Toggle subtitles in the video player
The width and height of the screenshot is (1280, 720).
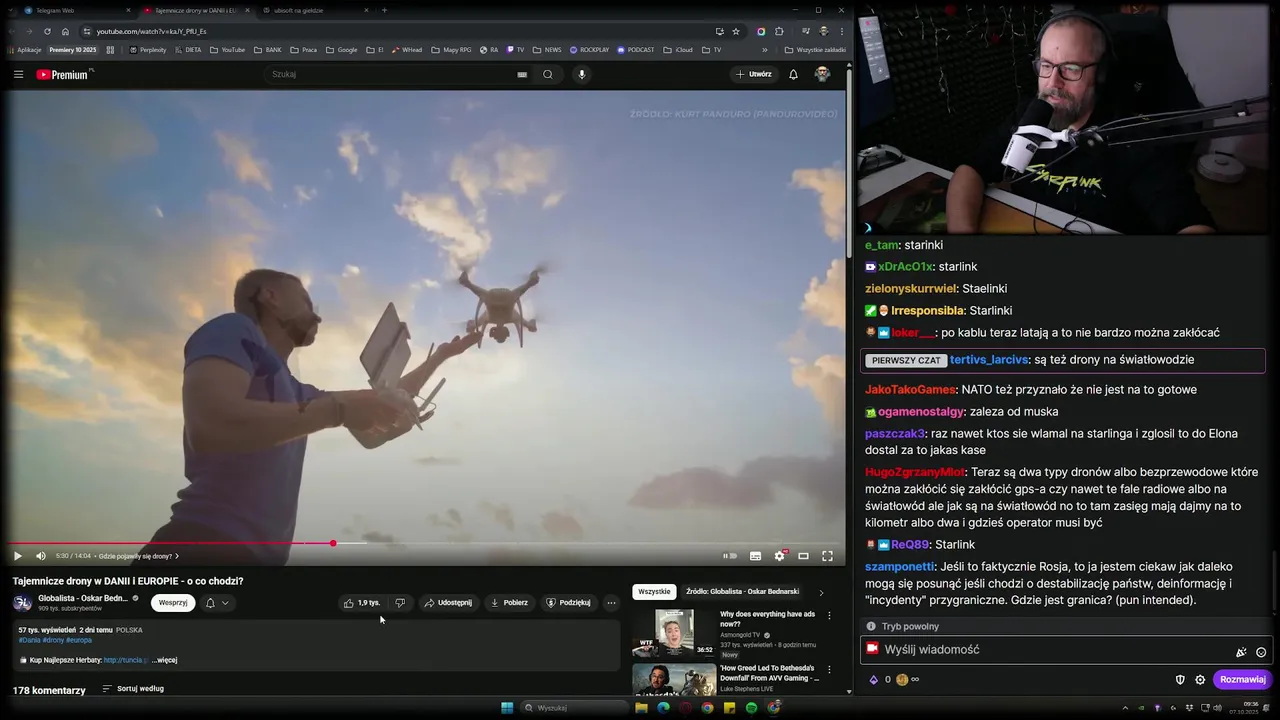(755, 556)
